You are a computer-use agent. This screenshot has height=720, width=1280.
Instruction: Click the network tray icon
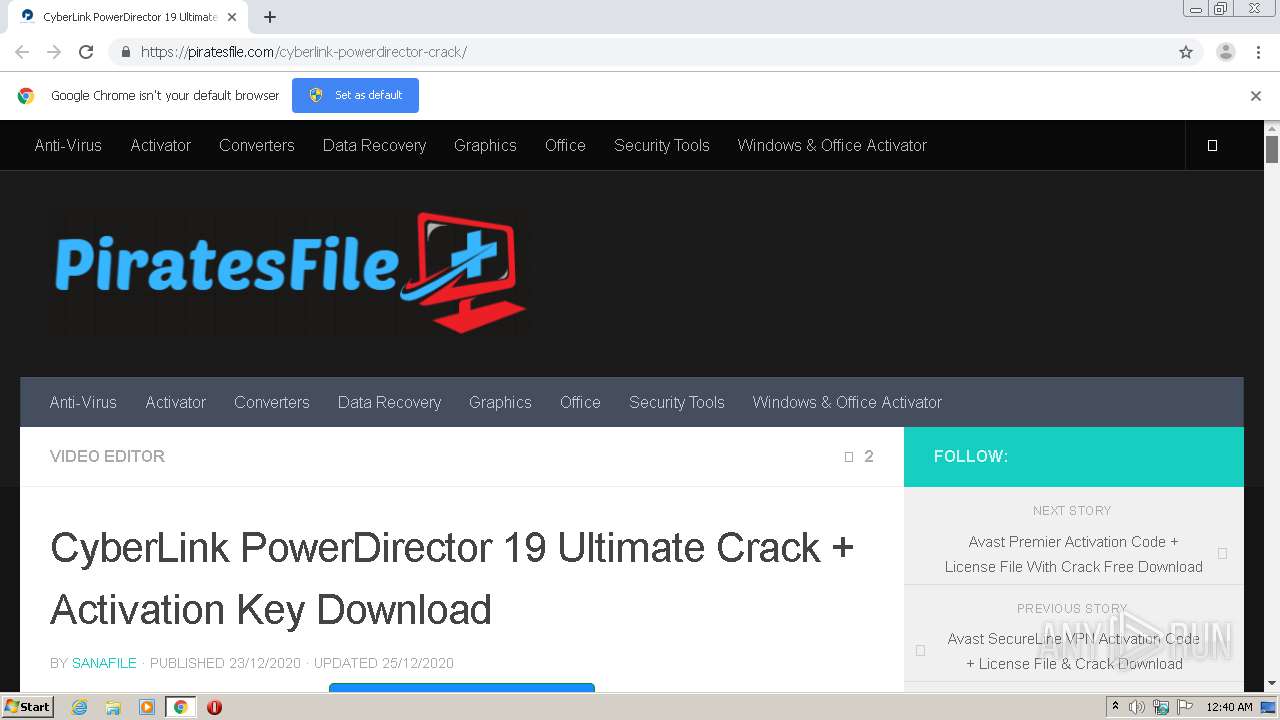[1161, 707]
